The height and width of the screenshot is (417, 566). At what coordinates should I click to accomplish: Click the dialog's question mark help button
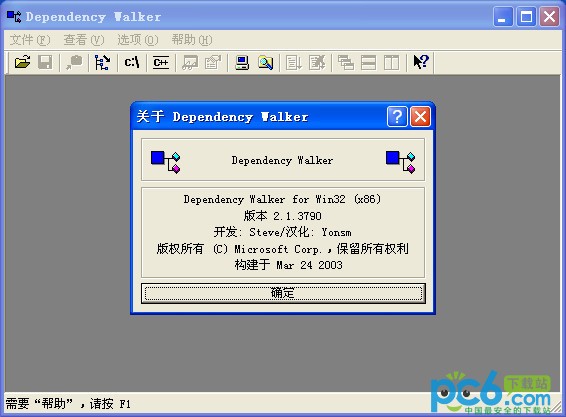click(x=397, y=117)
